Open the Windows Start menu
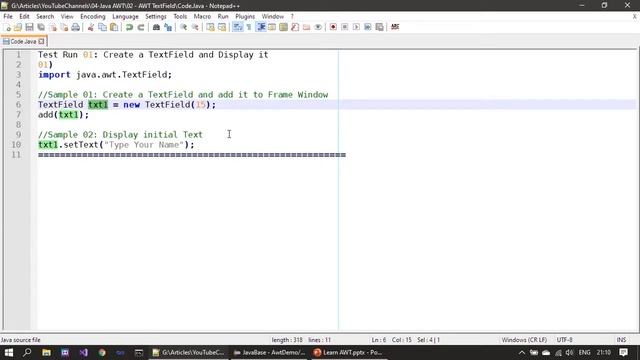The image size is (640, 360). coord(9,352)
